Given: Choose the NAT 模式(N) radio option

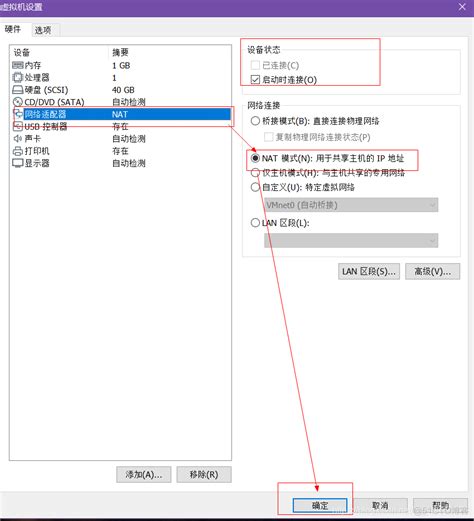Looking at the screenshot, I should [x=255, y=158].
